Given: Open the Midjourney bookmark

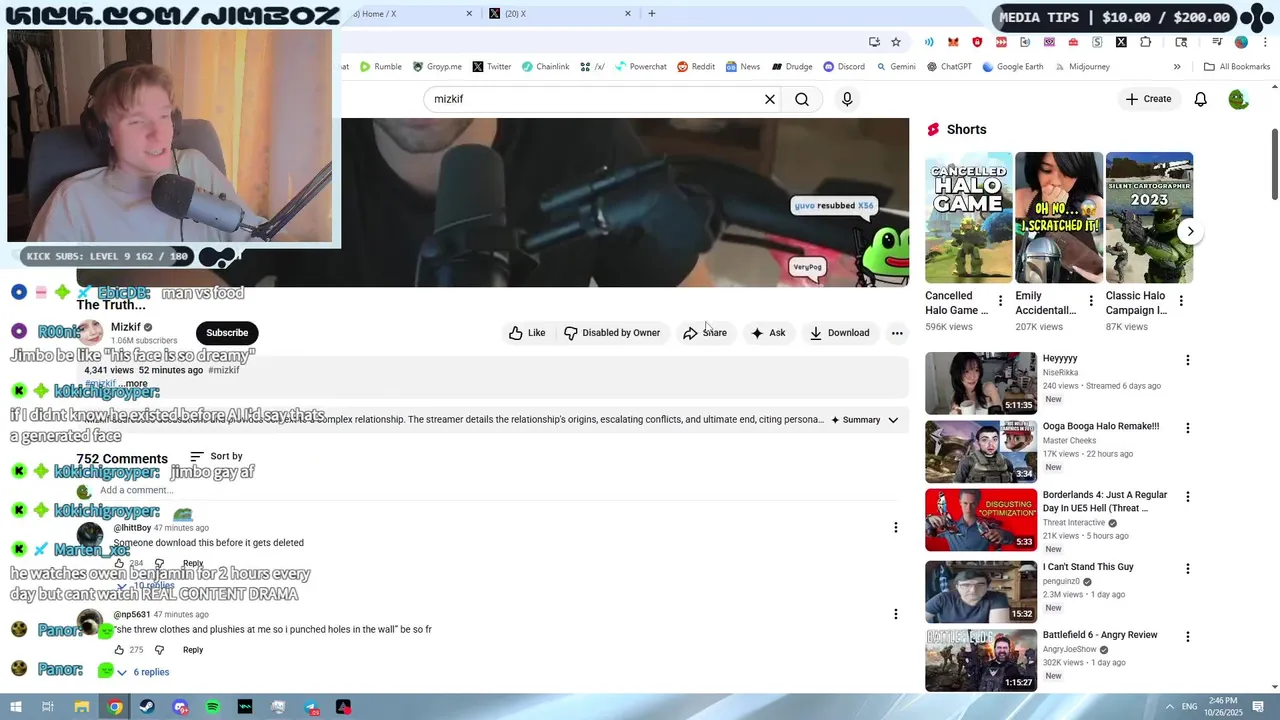Looking at the screenshot, I should (1083, 67).
